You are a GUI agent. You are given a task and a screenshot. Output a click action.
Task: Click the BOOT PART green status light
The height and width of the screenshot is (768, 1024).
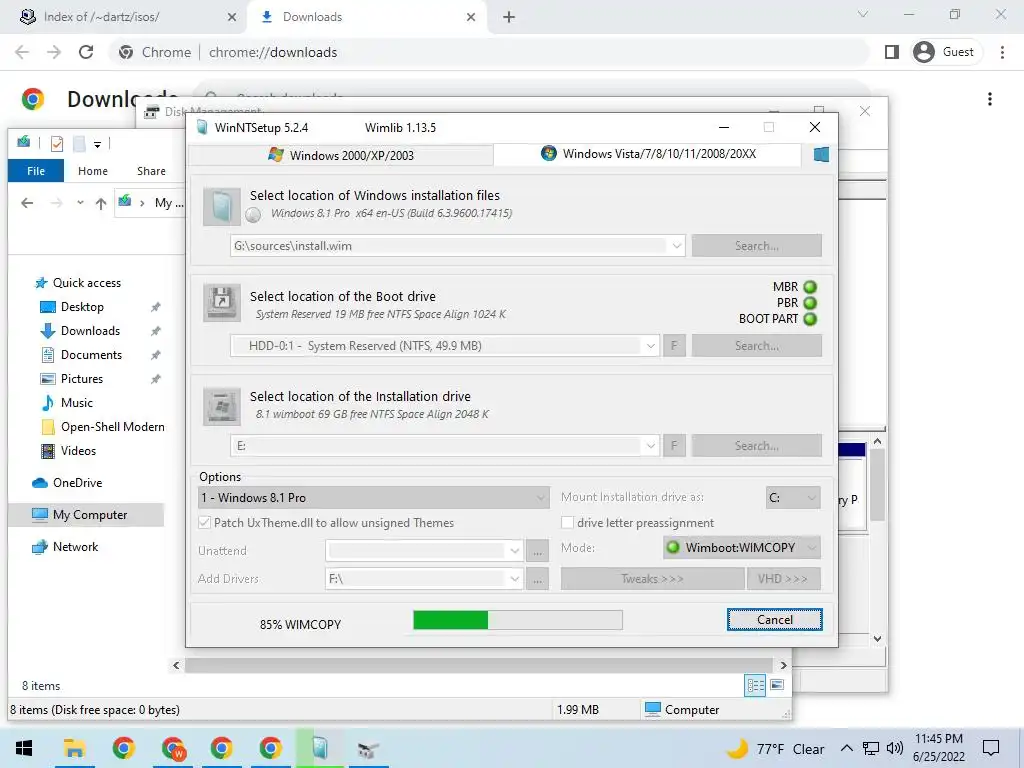click(810, 319)
